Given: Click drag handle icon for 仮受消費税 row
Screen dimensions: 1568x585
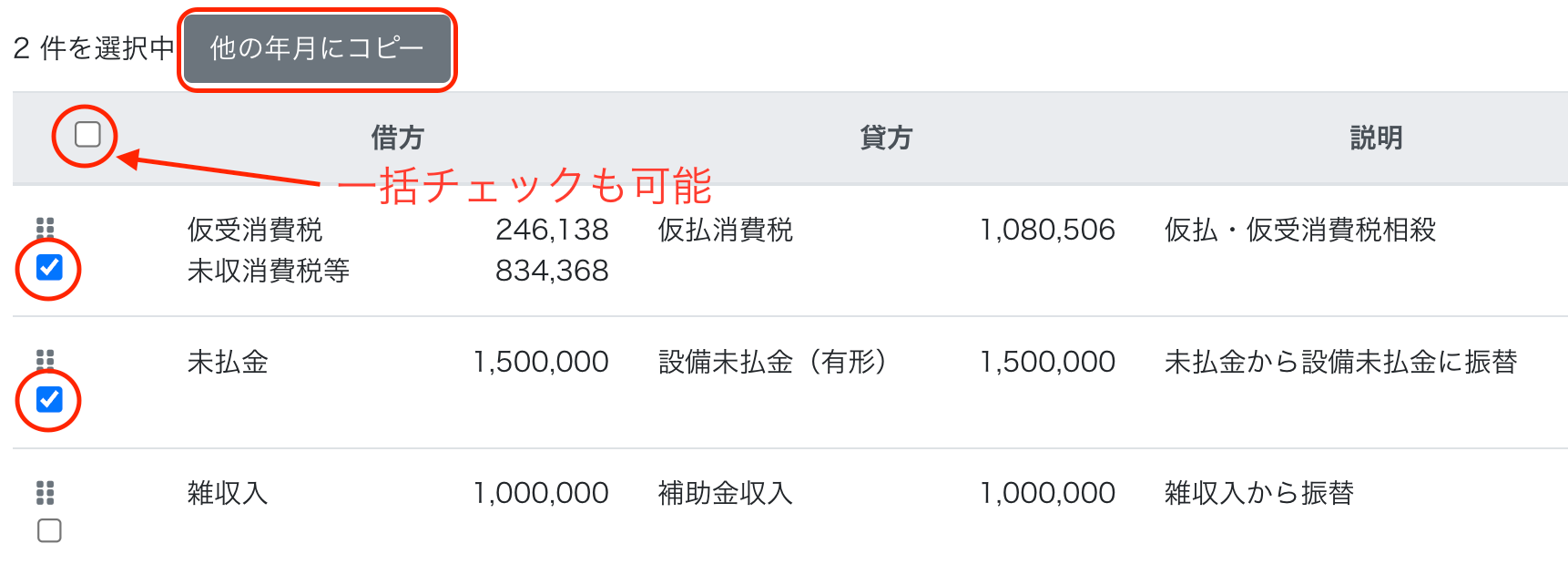Looking at the screenshot, I should tap(46, 227).
